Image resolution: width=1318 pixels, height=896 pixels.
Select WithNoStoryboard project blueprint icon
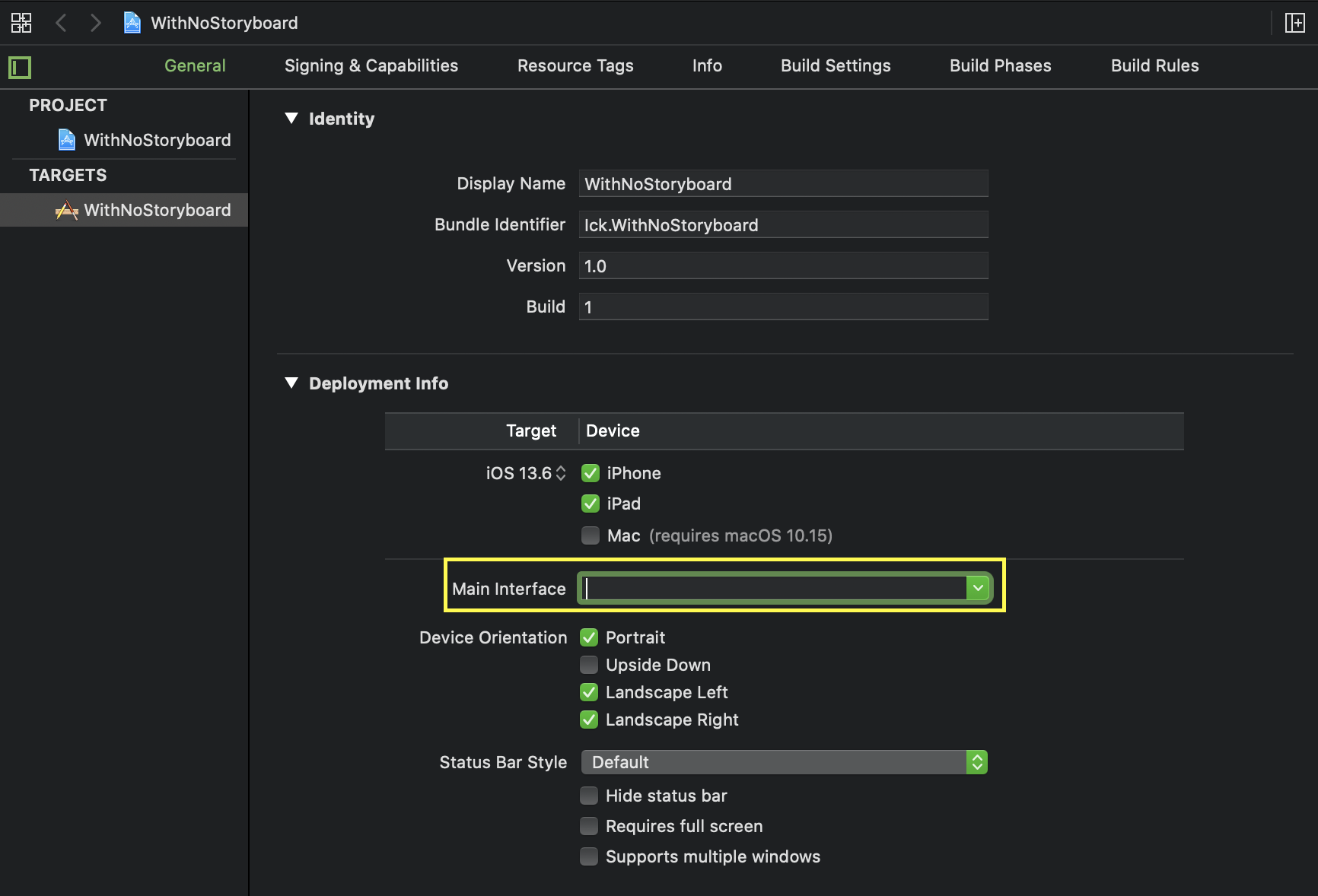(x=67, y=140)
